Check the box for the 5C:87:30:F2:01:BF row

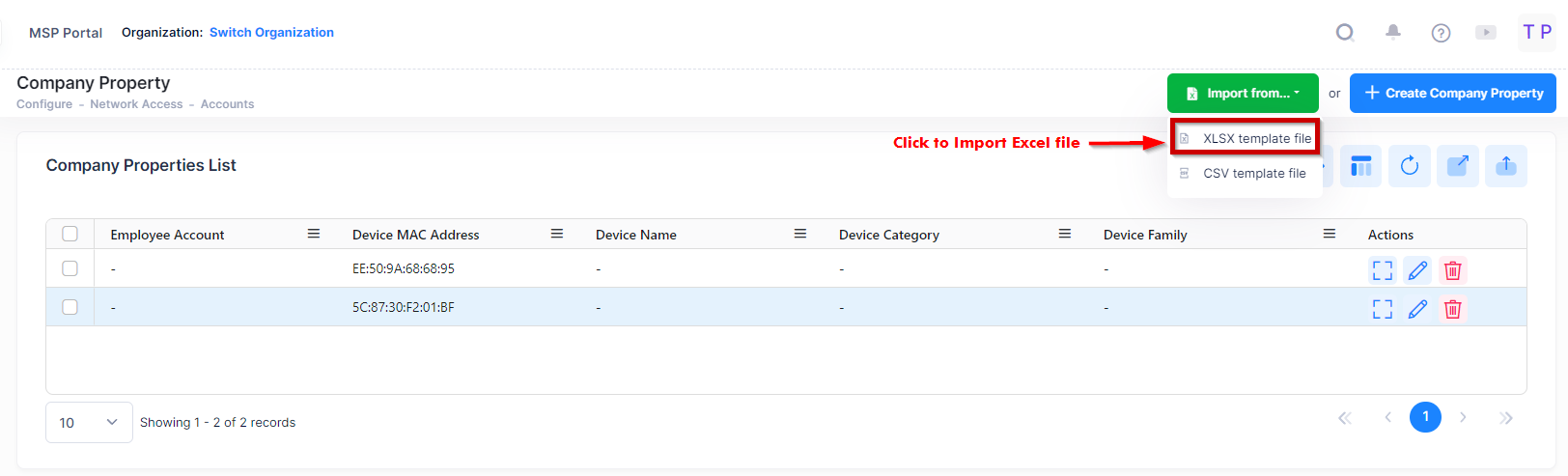click(x=70, y=307)
